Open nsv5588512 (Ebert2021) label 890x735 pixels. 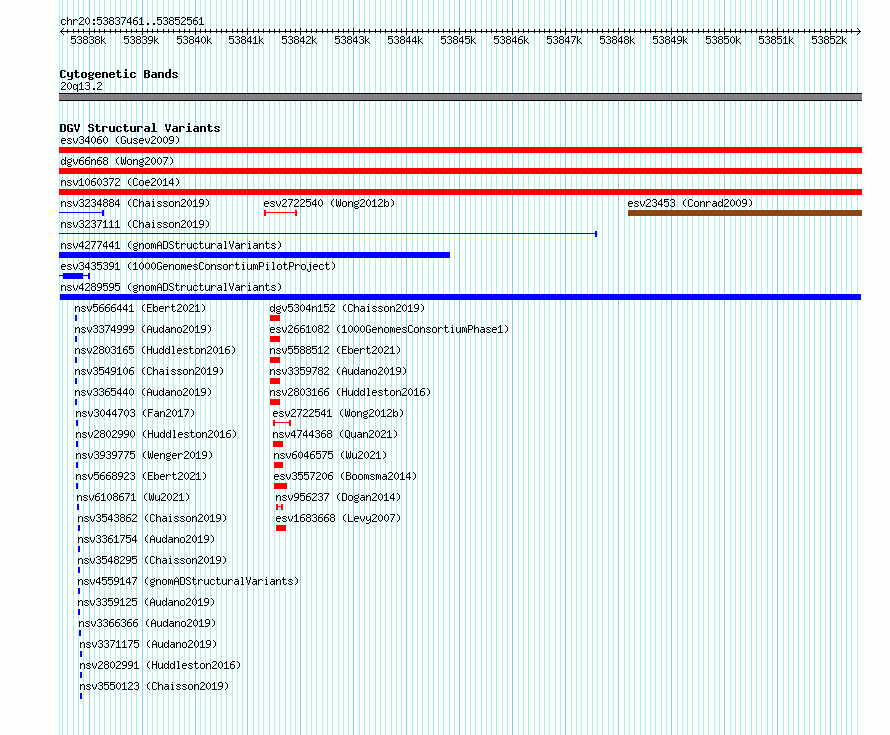[x=335, y=350]
